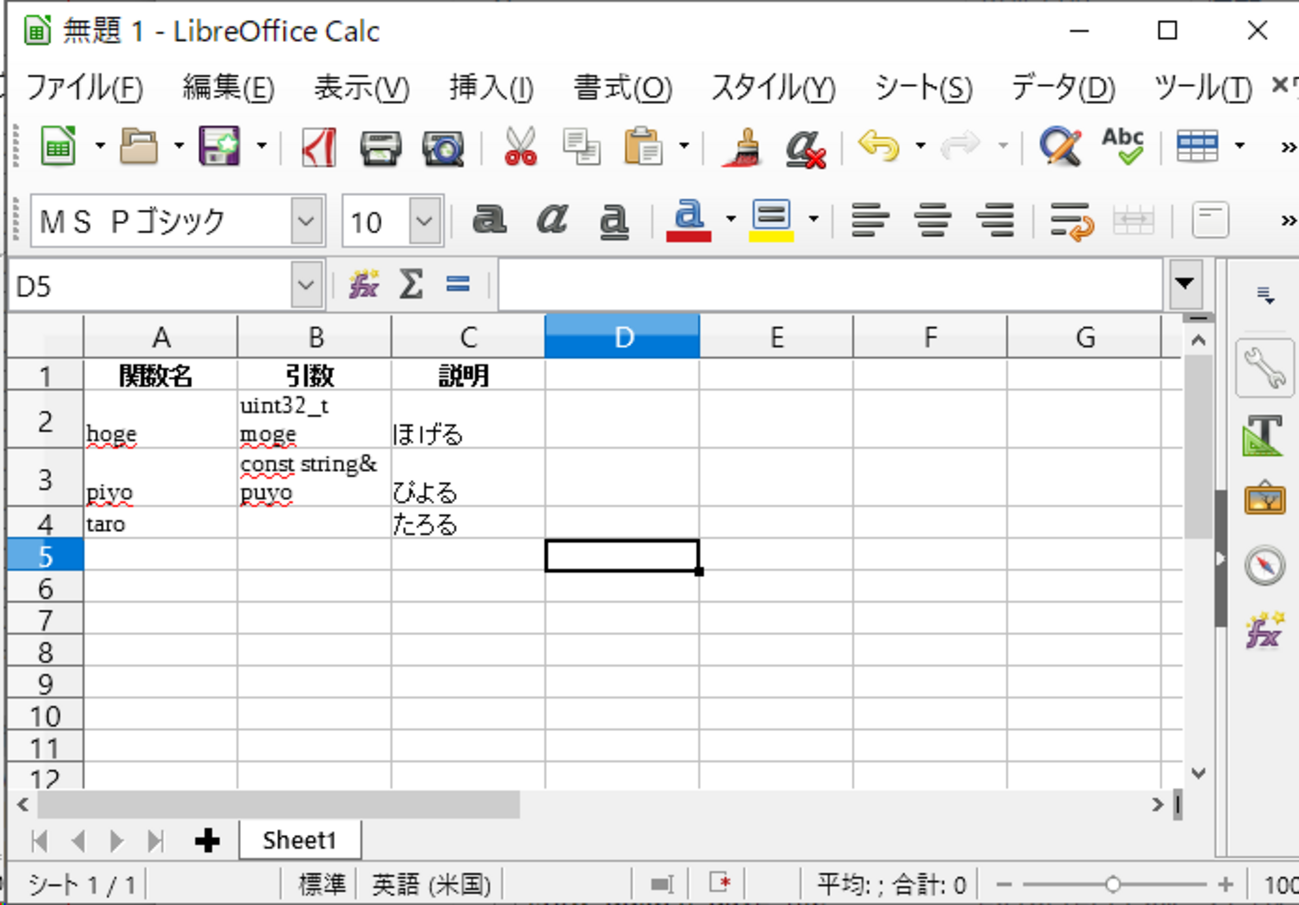Open the font size dropdown
The height and width of the screenshot is (905, 1299).
(x=423, y=221)
